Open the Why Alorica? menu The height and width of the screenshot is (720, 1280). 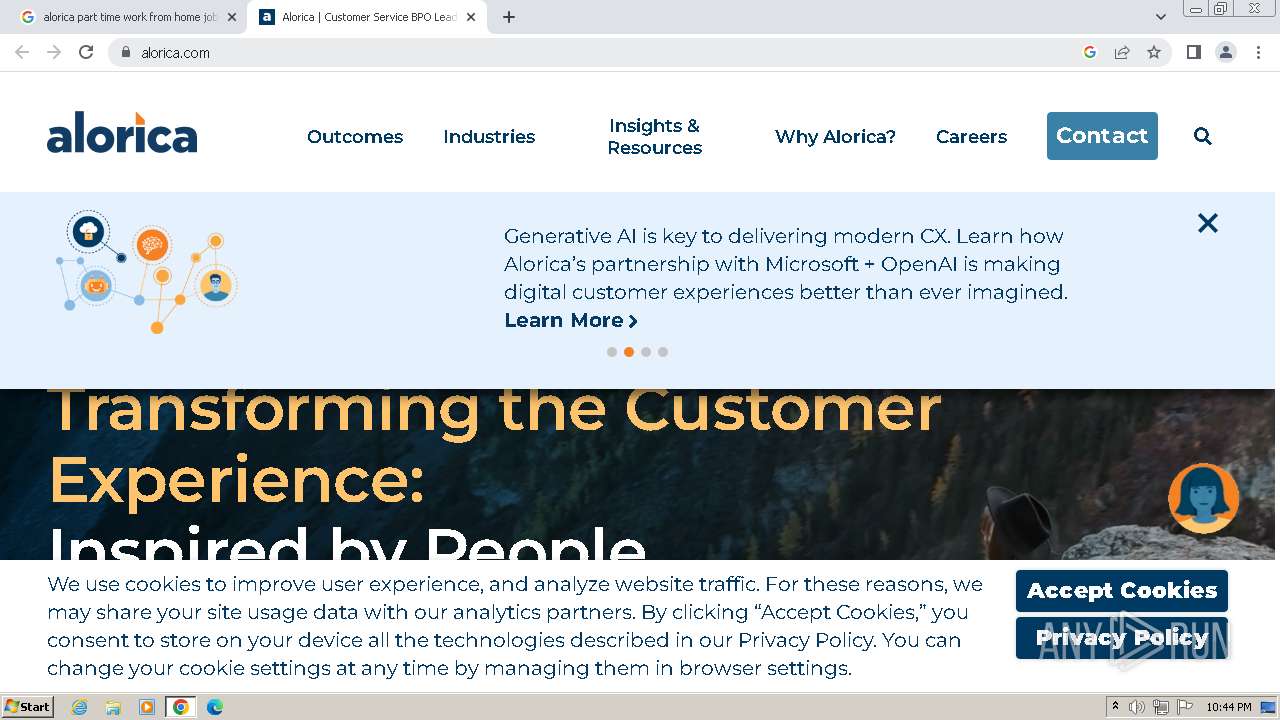point(835,137)
